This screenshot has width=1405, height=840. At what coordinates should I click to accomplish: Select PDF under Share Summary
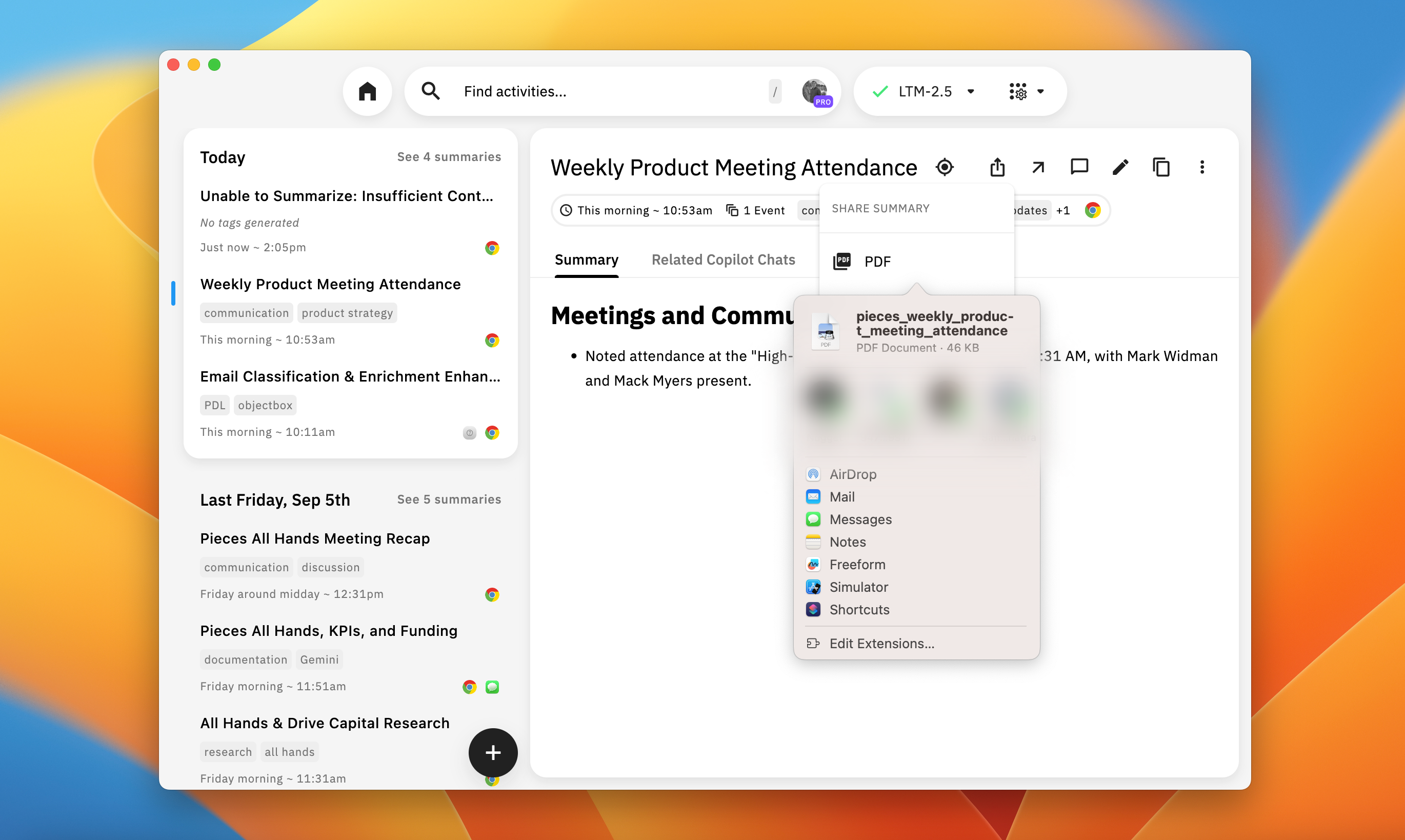pyautogui.click(x=877, y=262)
